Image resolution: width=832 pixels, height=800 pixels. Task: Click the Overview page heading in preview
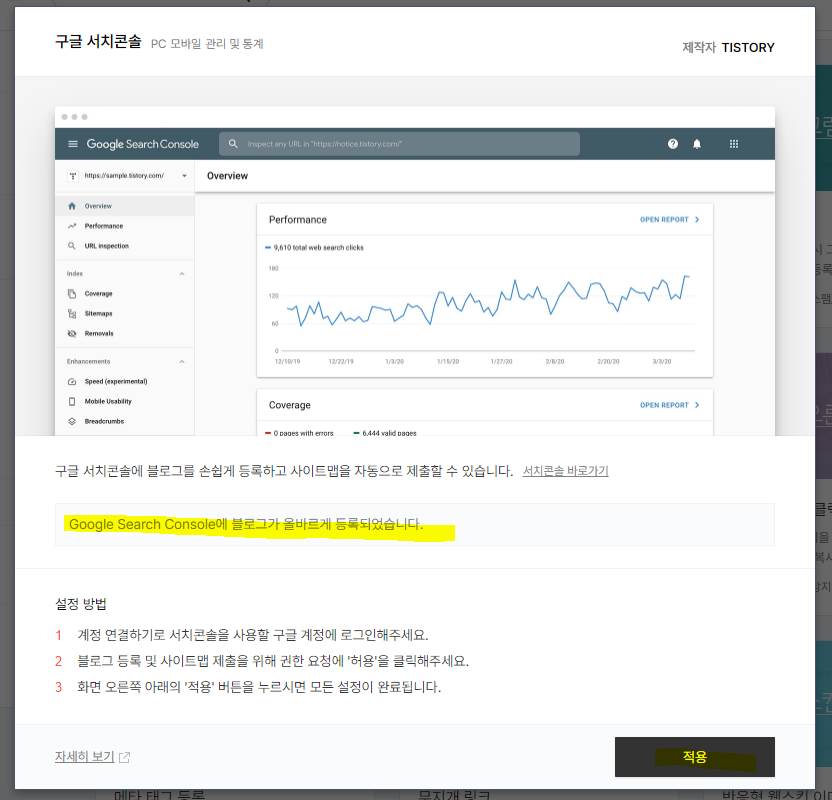coord(227,176)
